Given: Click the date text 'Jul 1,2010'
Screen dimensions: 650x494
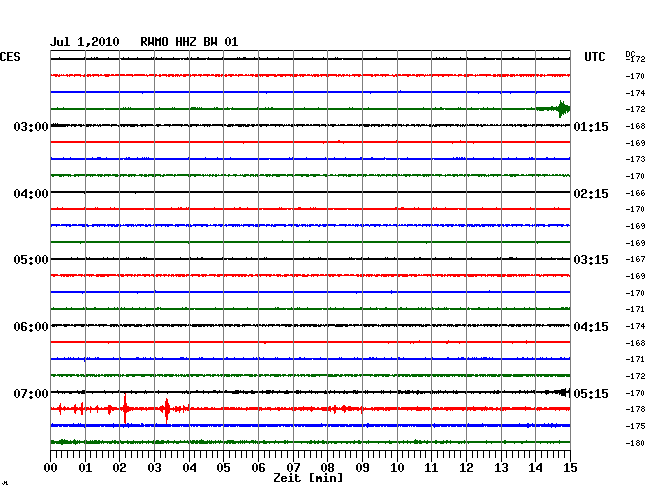Looking at the screenshot, I should point(85,42).
